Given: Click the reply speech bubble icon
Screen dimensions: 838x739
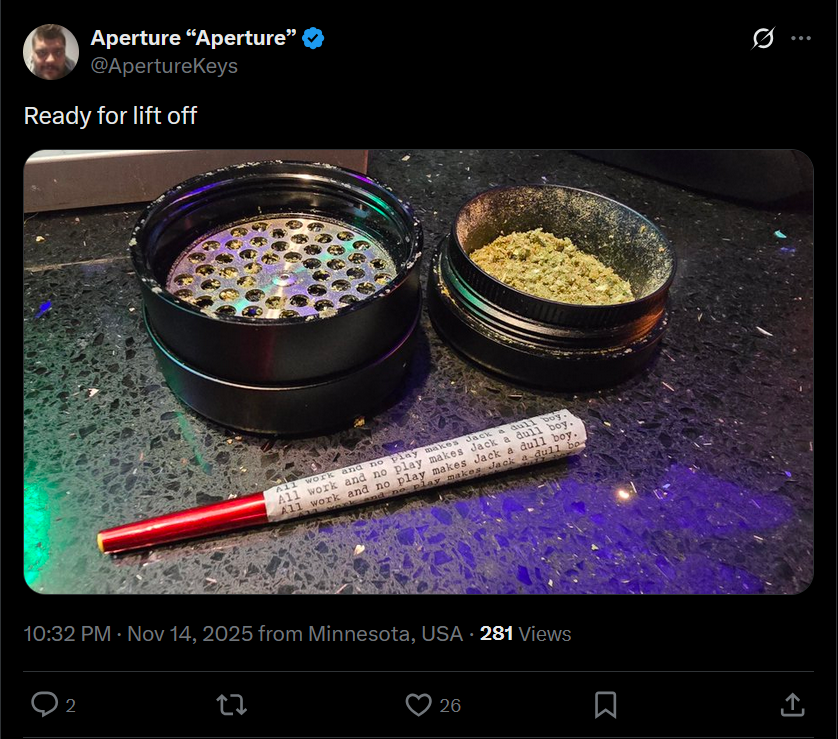Looking at the screenshot, I should (x=44, y=704).
